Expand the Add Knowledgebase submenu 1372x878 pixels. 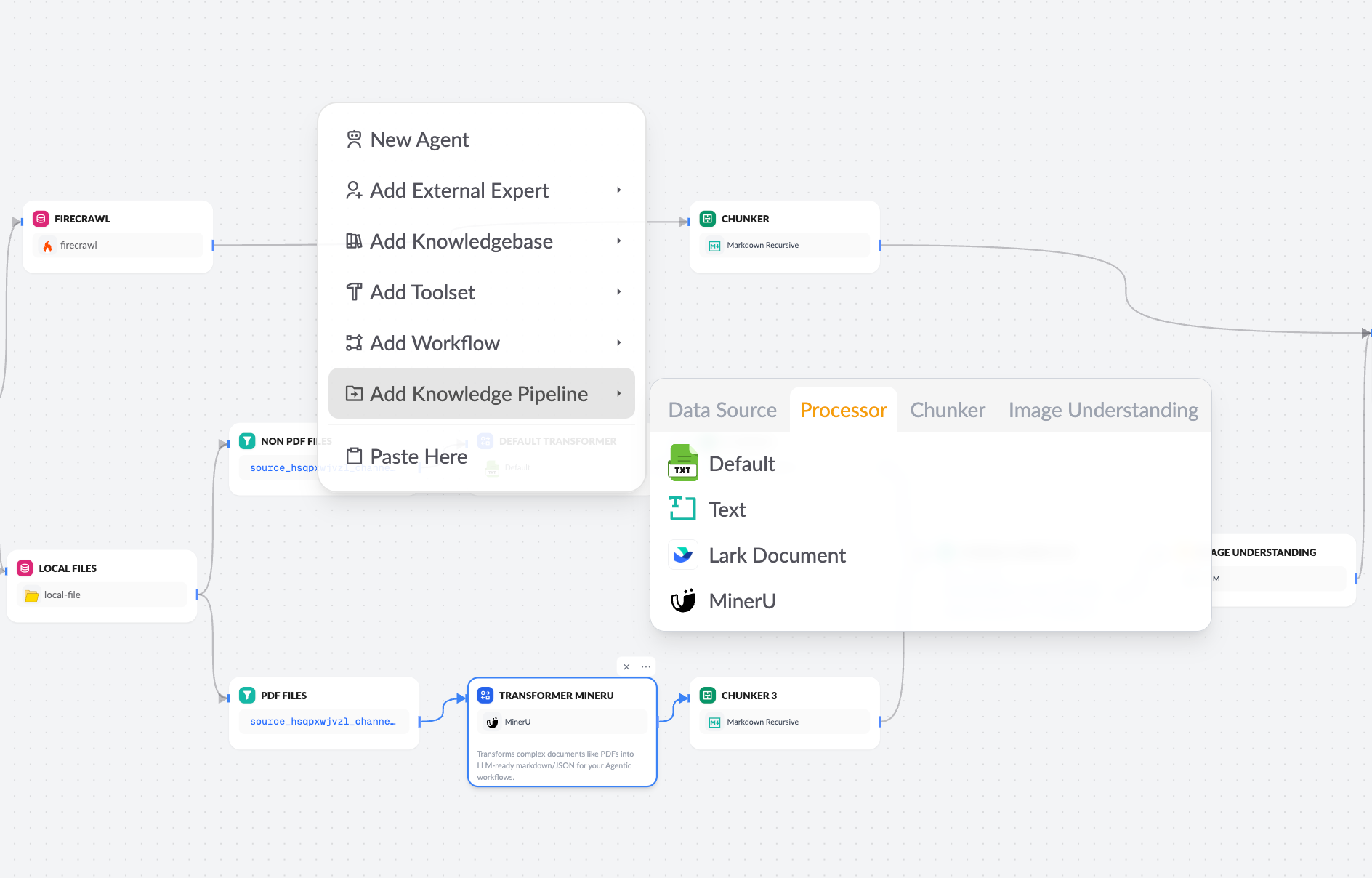[x=461, y=241]
